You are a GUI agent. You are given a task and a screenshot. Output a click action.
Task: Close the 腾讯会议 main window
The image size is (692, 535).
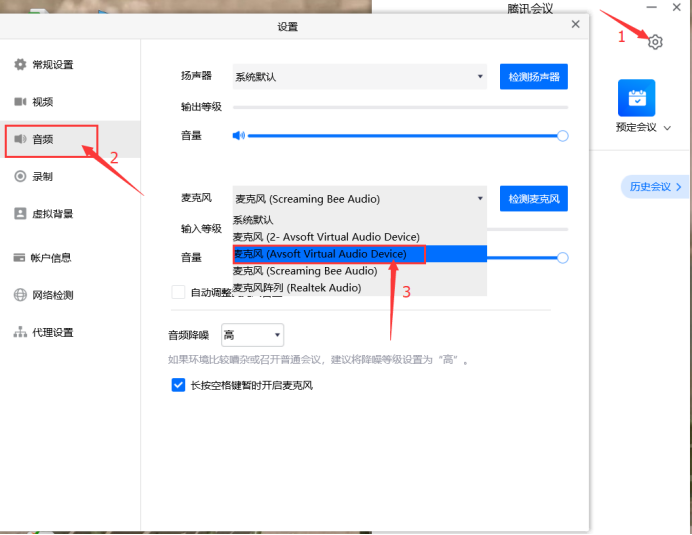677,7
